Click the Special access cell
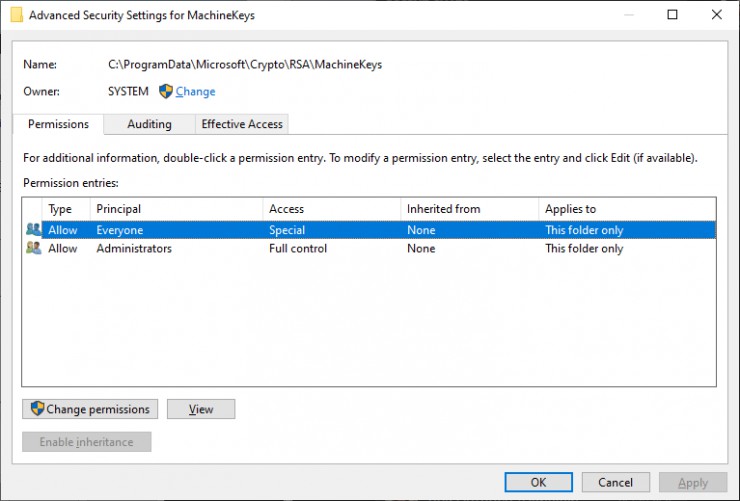The image size is (740, 501). click(287, 230)
